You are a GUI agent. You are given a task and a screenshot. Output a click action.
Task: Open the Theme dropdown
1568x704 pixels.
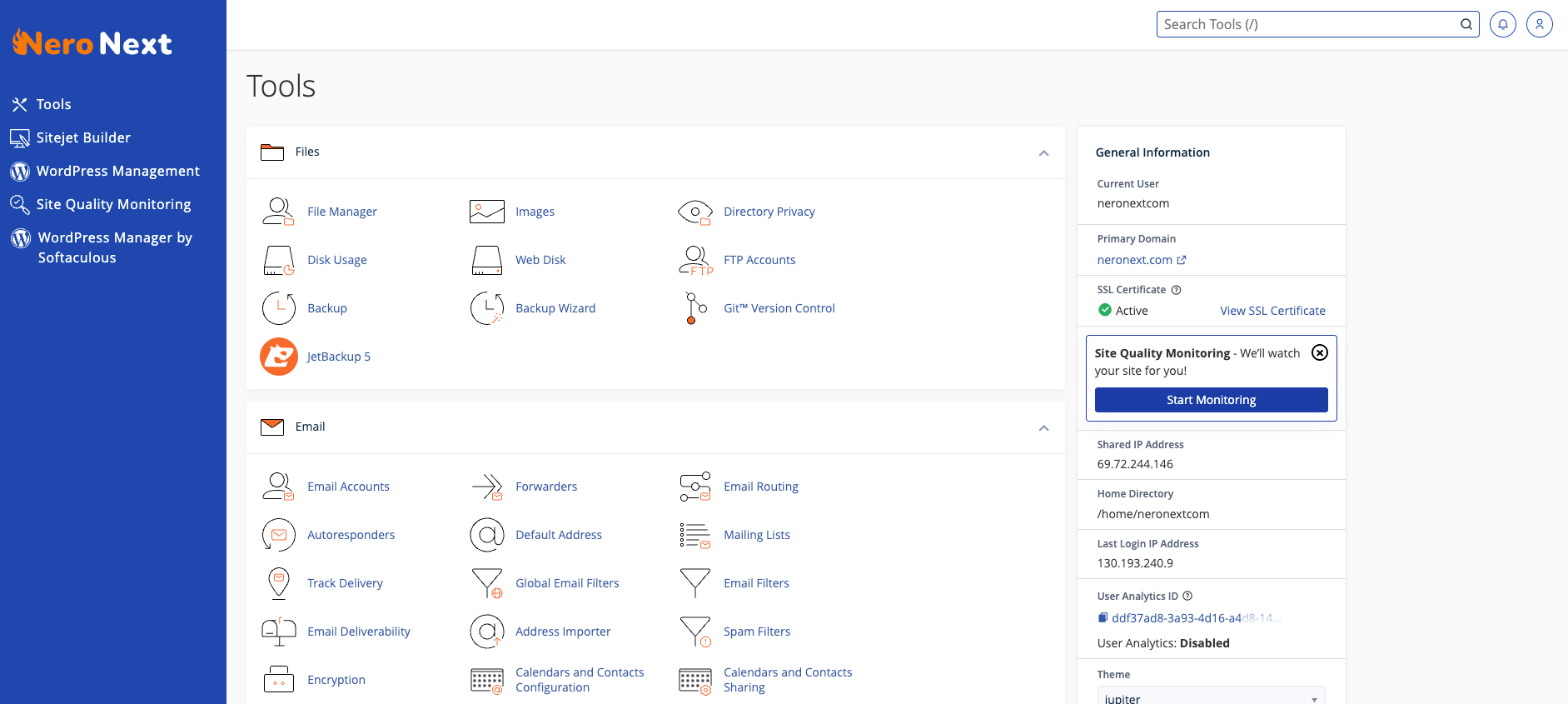(x=1211, y=697)
